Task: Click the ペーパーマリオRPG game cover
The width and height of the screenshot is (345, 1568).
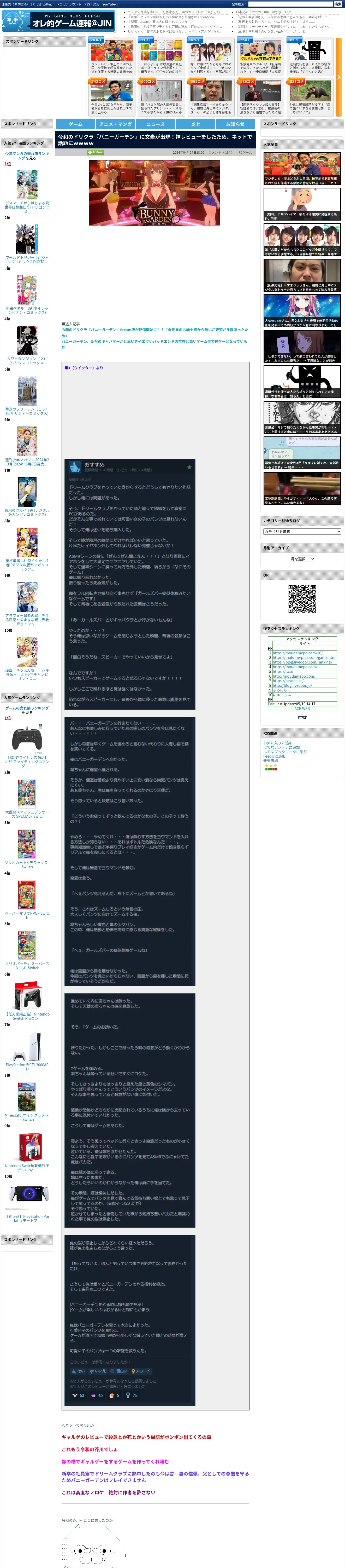Action: pos(27,894)
